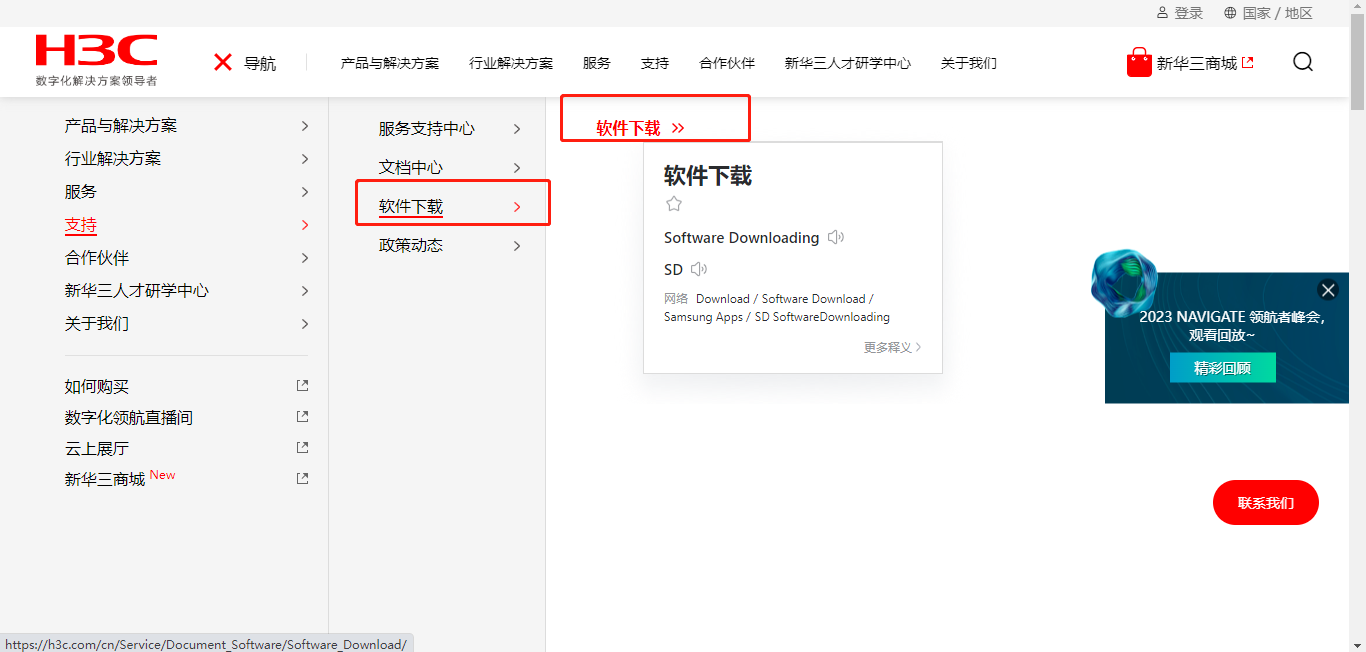Click the star favorite icon under 软件下载

[x=674, y=204]
